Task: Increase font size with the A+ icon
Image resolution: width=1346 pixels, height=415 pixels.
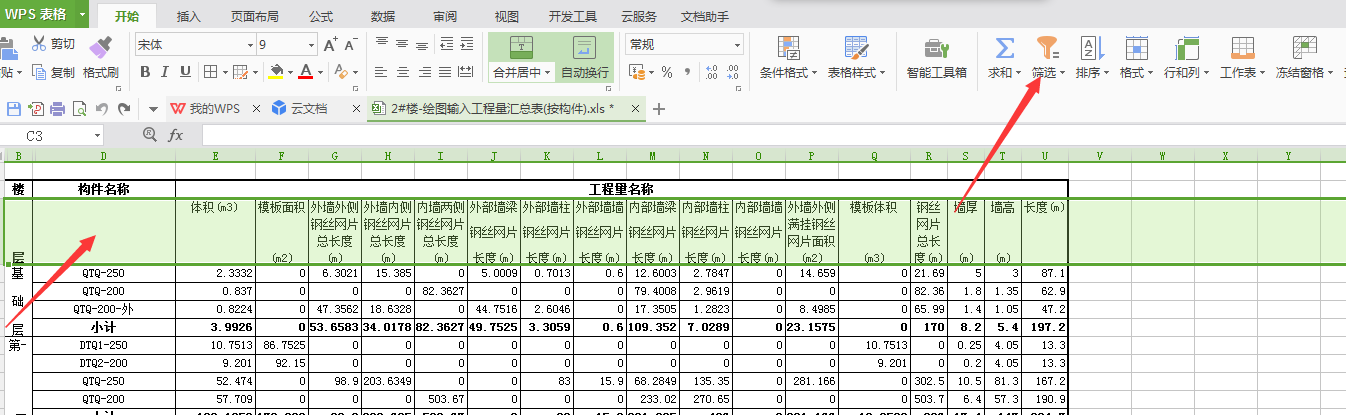Action: [330, 45]
